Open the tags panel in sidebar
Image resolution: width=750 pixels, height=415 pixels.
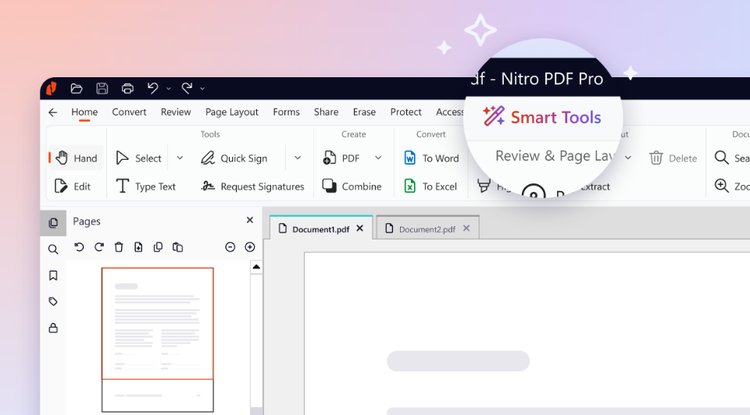click(x=53, y=302)
